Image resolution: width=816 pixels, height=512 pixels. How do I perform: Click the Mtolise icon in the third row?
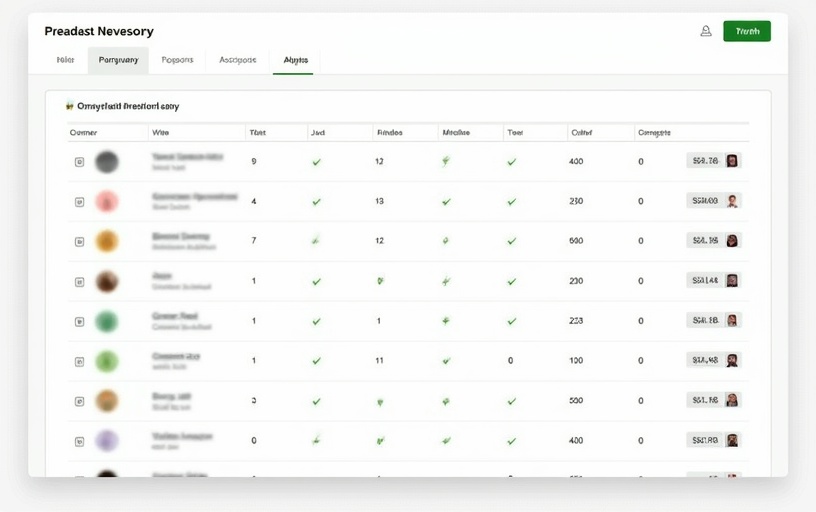point(445,241)
